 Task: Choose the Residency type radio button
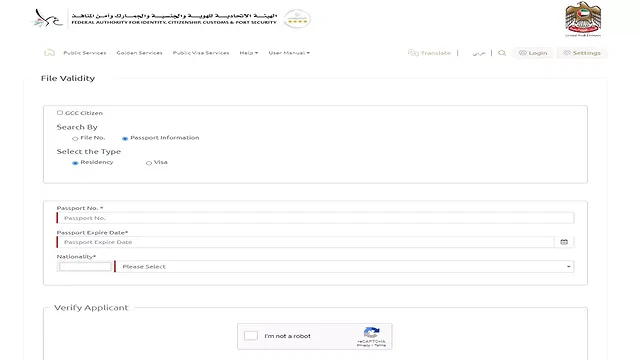click(75, 163)
